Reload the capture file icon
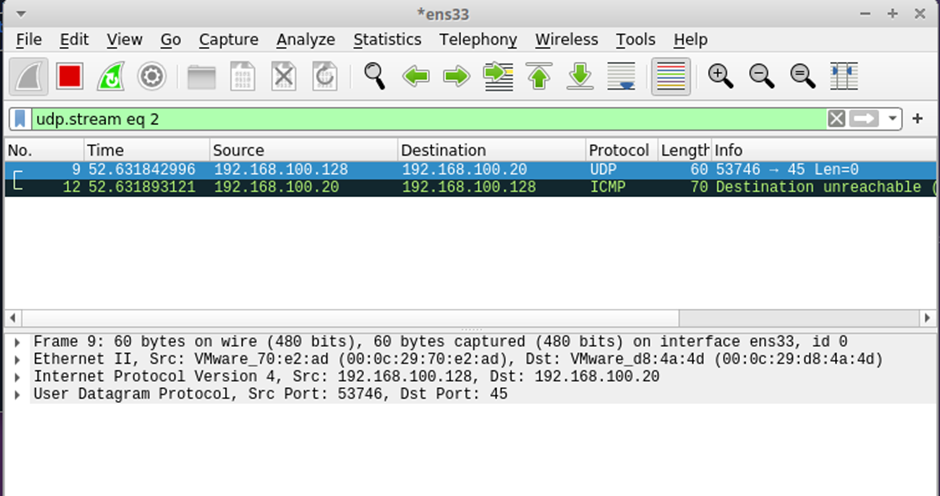The width and height of the screenshot is (940, 496). click(x=324, y=76)
